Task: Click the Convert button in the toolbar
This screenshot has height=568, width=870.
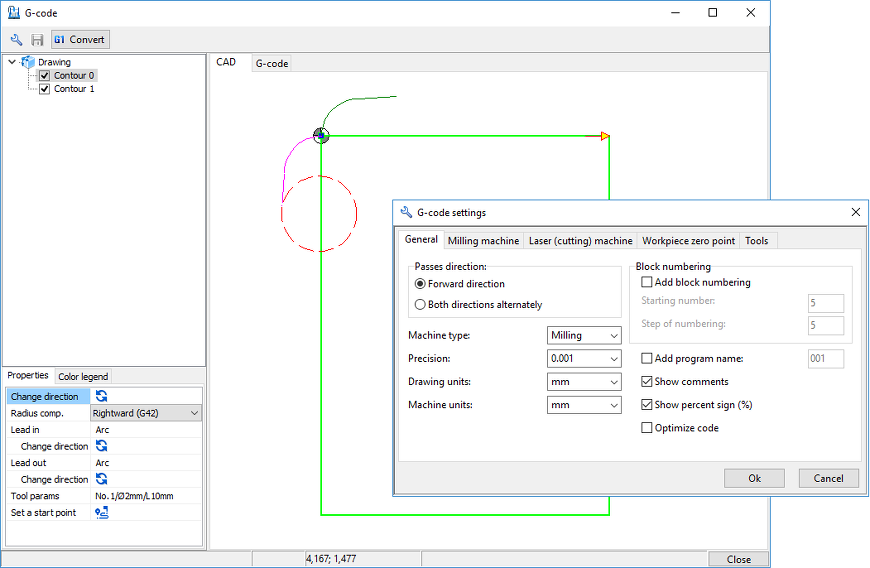Action: [80, 39]
